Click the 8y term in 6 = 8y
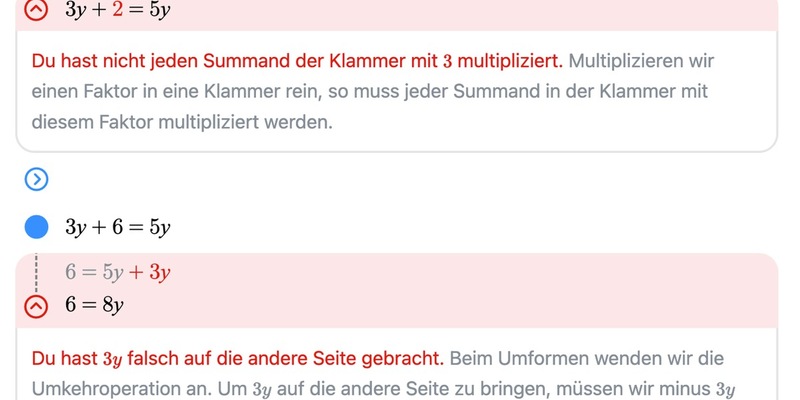 [111, 305]
